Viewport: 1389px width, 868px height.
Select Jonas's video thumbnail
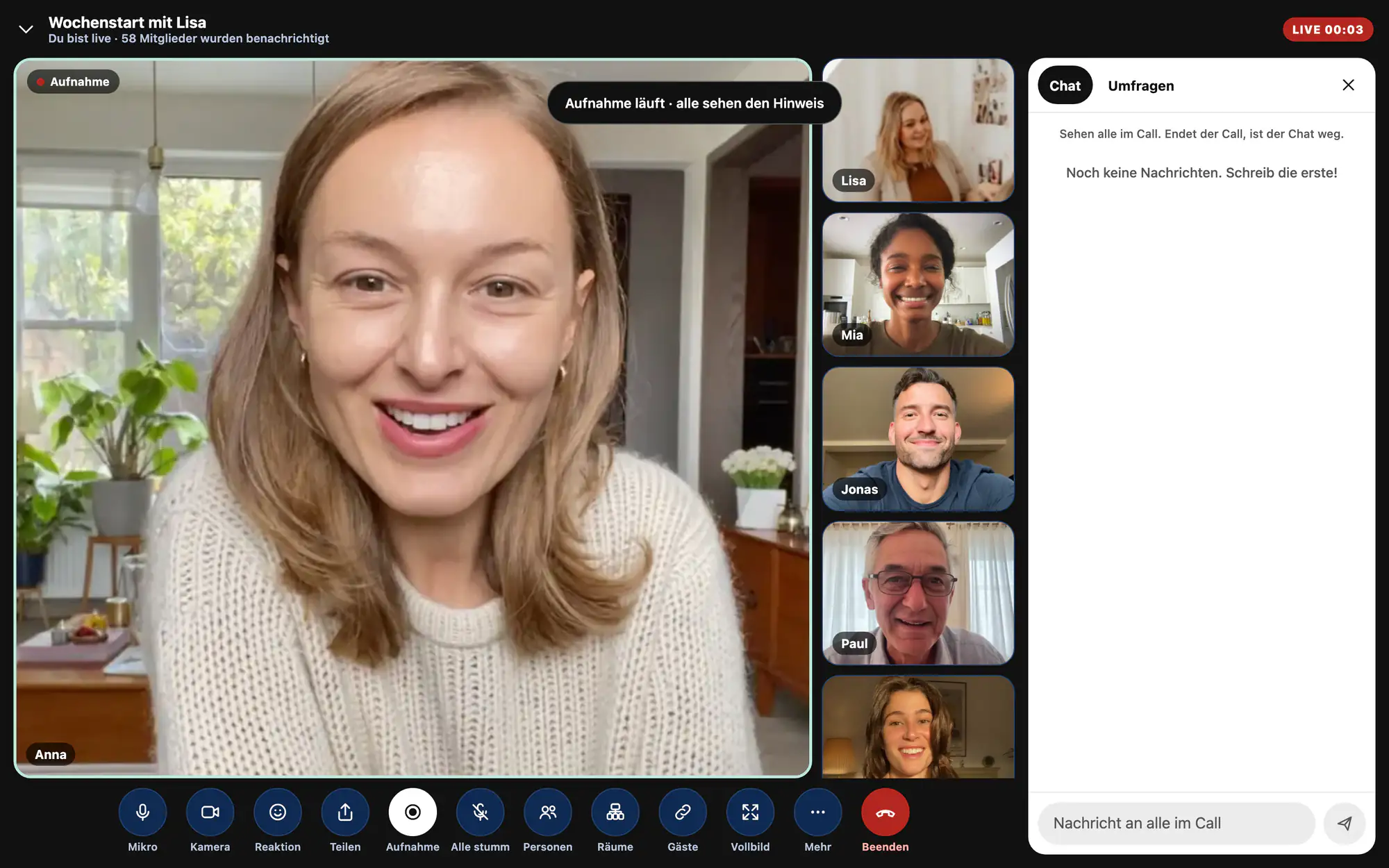tap(918, 439)
